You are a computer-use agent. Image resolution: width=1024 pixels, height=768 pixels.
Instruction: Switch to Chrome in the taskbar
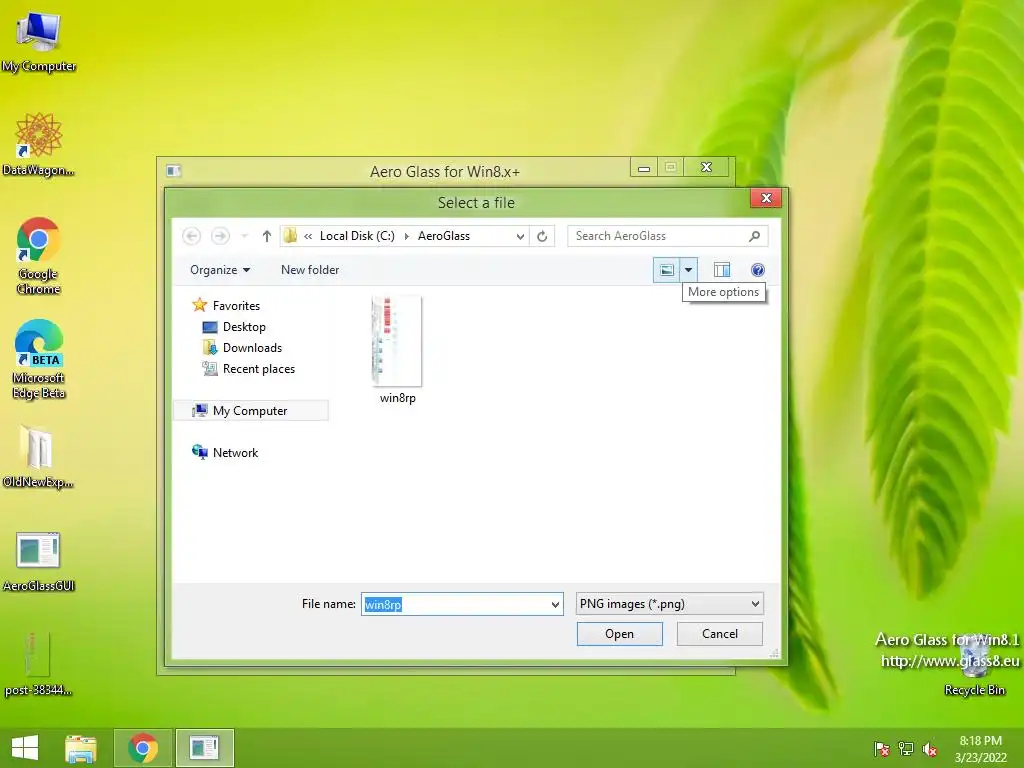(143, 748)
